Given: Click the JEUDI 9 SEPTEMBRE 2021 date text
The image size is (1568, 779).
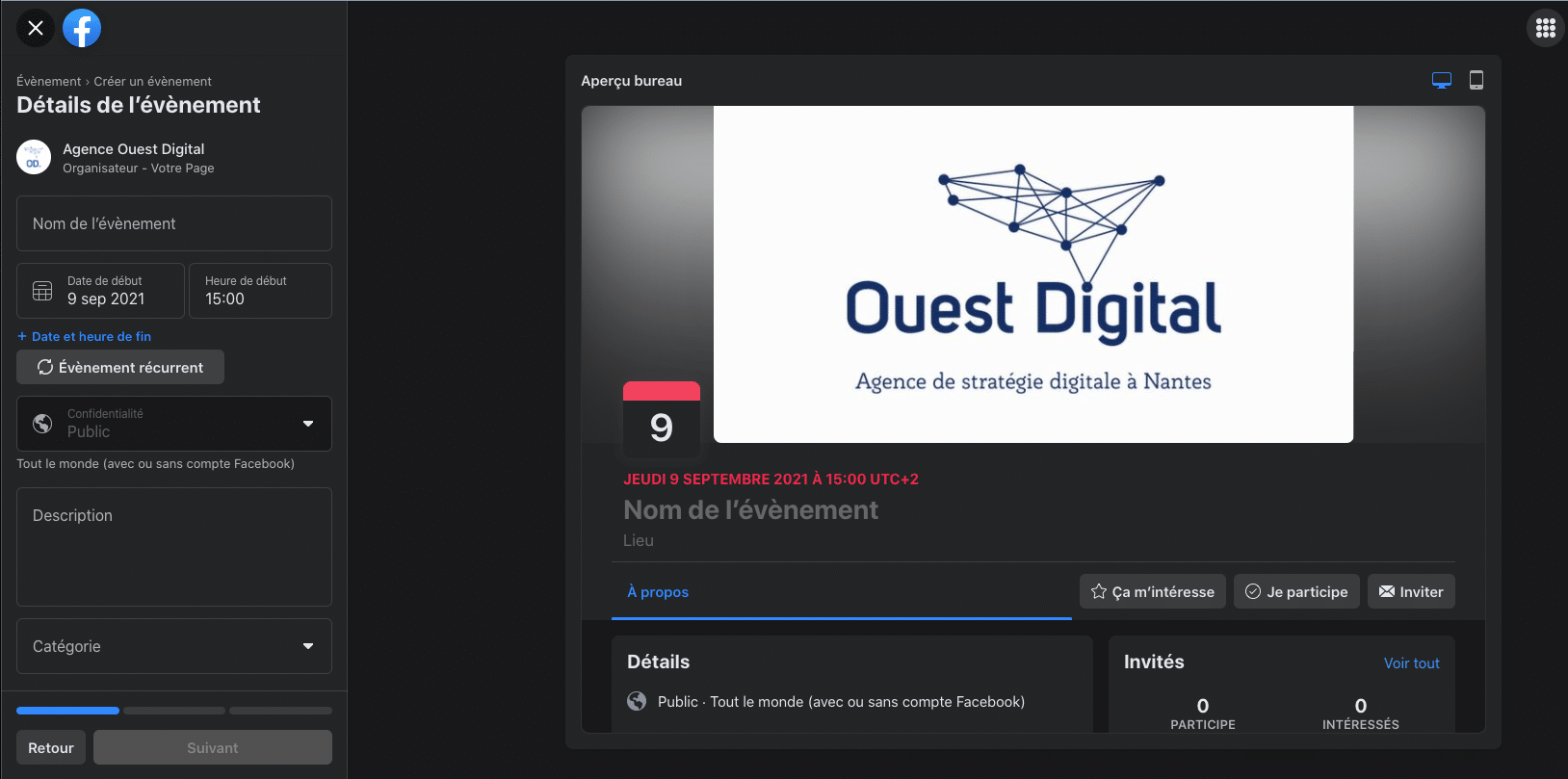Looking at the screenshot, I should (x=771, y=479).
